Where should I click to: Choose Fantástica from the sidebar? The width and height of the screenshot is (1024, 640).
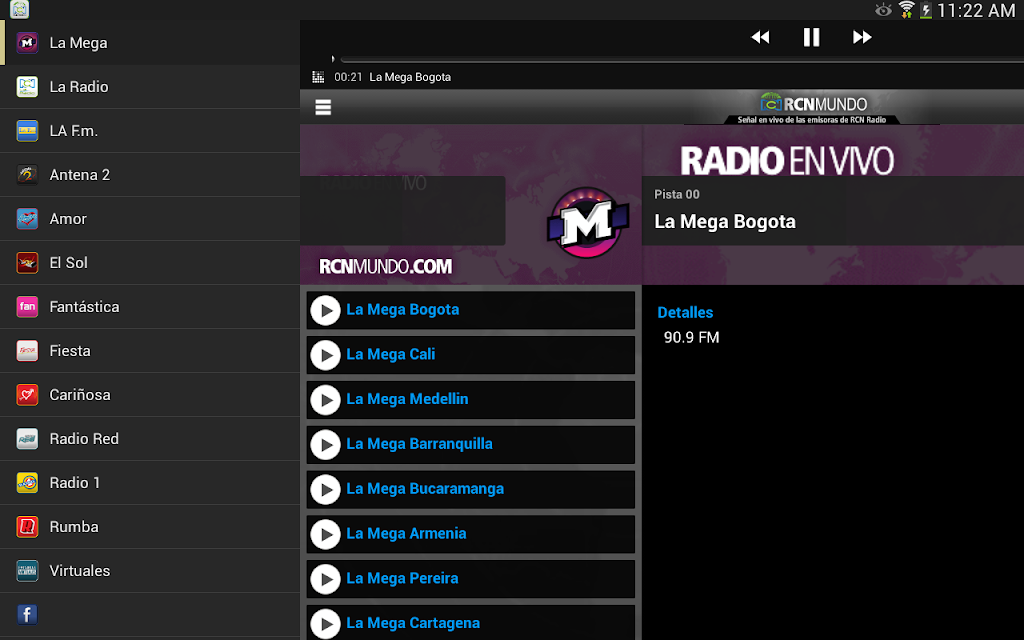pos(150,307)
